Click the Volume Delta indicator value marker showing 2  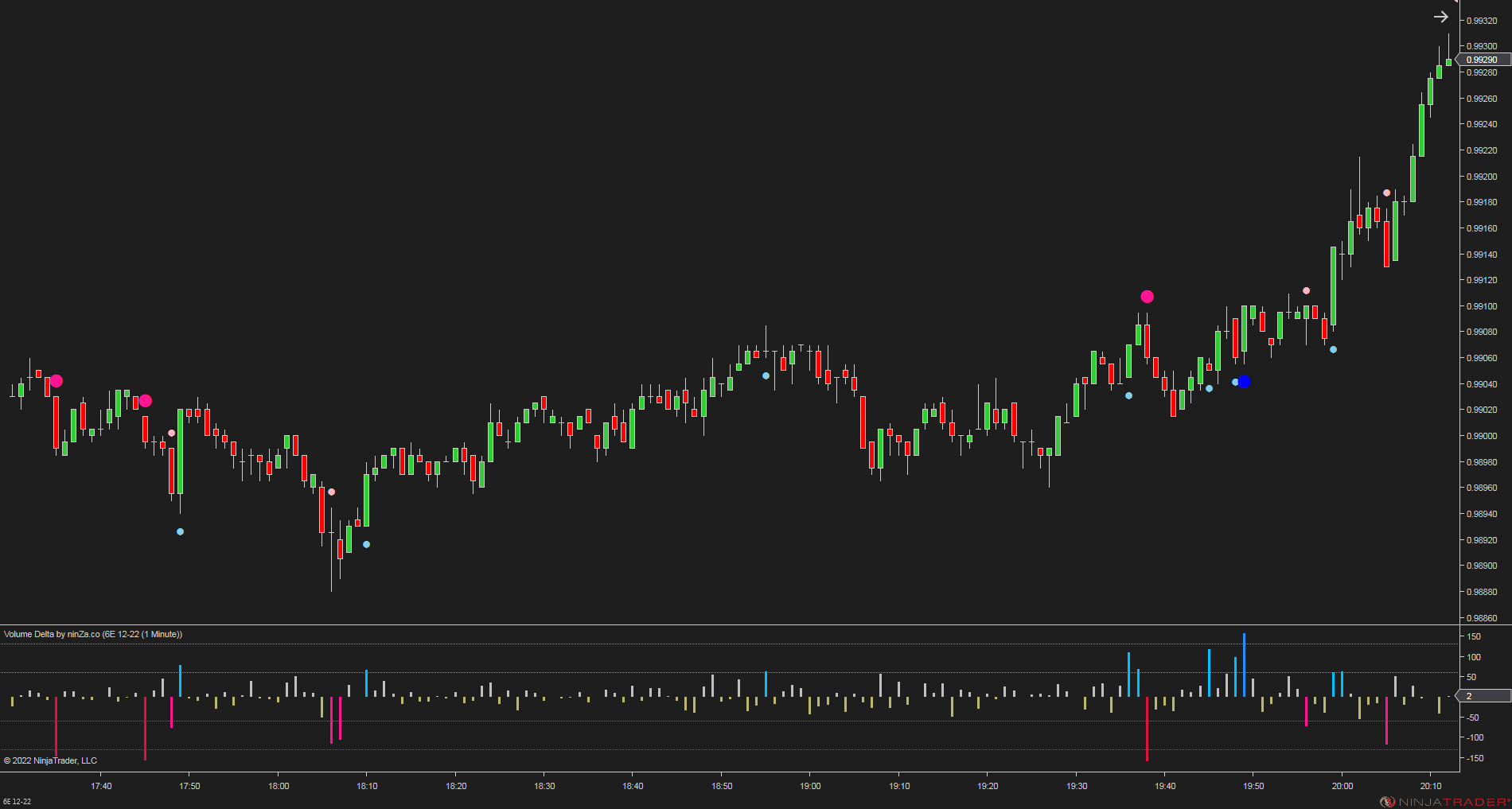pos(1469,696)
